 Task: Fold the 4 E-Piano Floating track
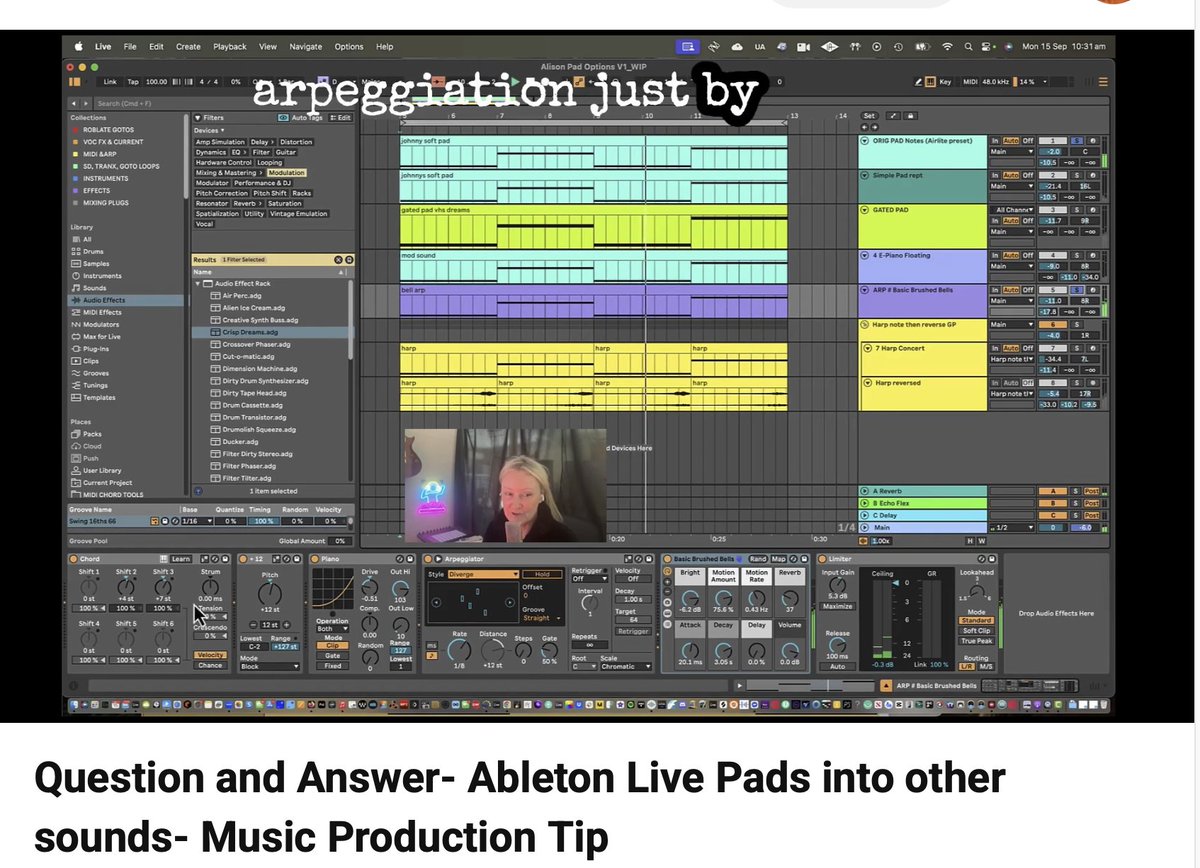click(864, 255)
